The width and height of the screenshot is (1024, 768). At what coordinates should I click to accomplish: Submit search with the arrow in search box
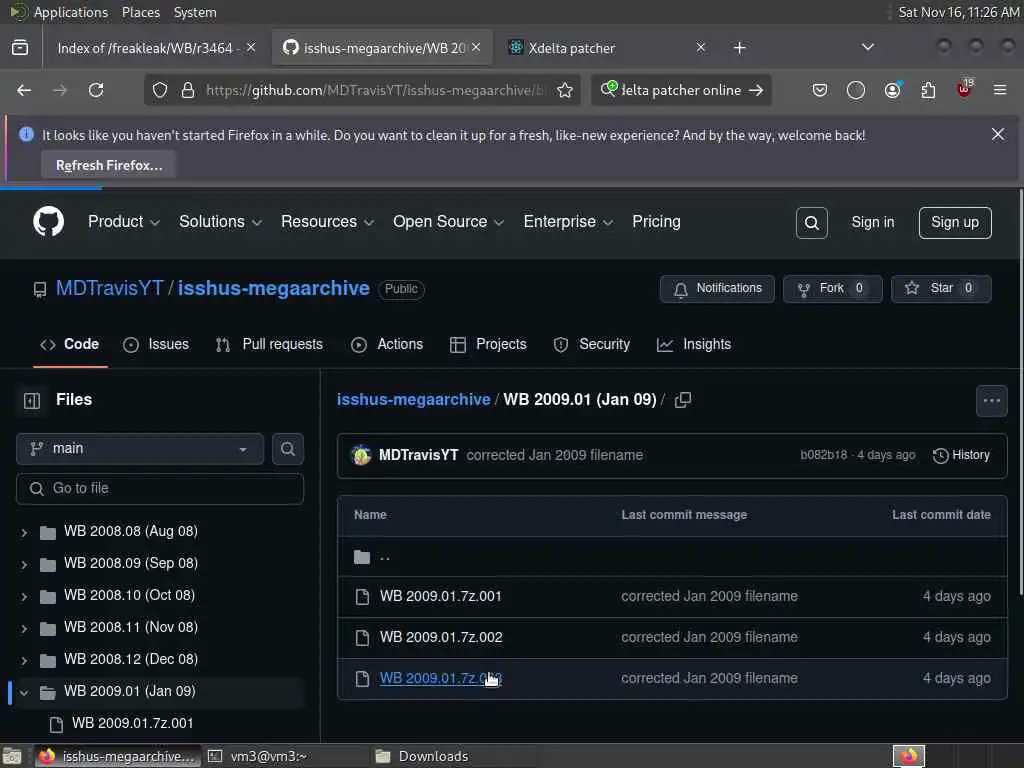point(756,90)
